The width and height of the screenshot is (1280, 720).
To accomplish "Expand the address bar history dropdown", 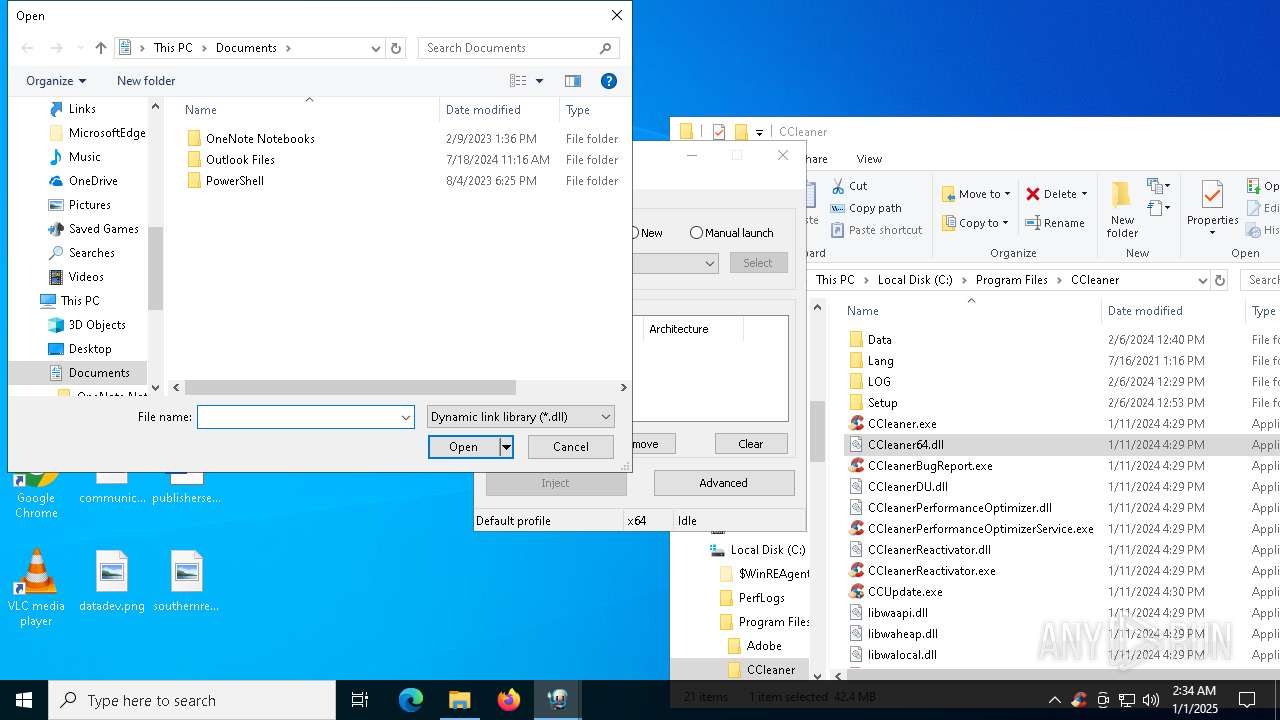I will pyautogui.click(x=376, y=48).
